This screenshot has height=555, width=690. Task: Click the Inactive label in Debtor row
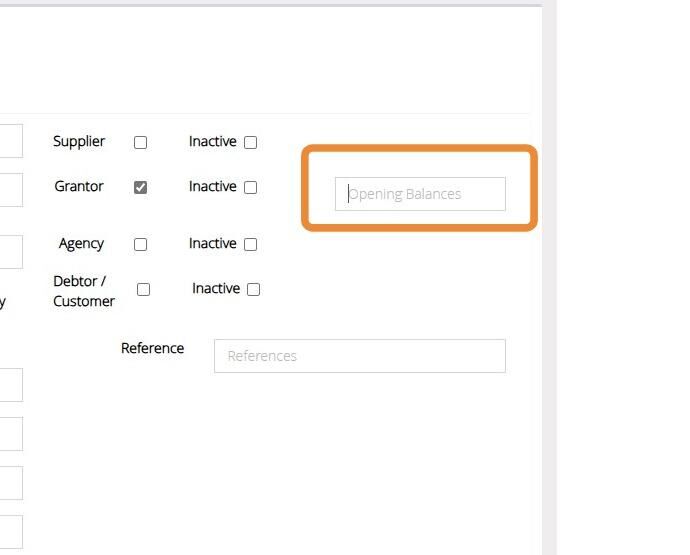pyautogui.click(x=216, y=288)
